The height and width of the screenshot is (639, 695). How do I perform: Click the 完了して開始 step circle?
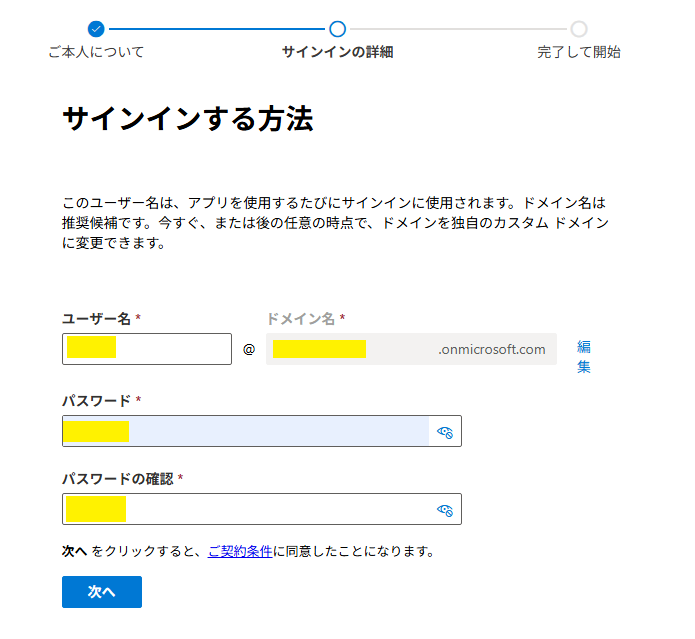click(x=579, y=29)
